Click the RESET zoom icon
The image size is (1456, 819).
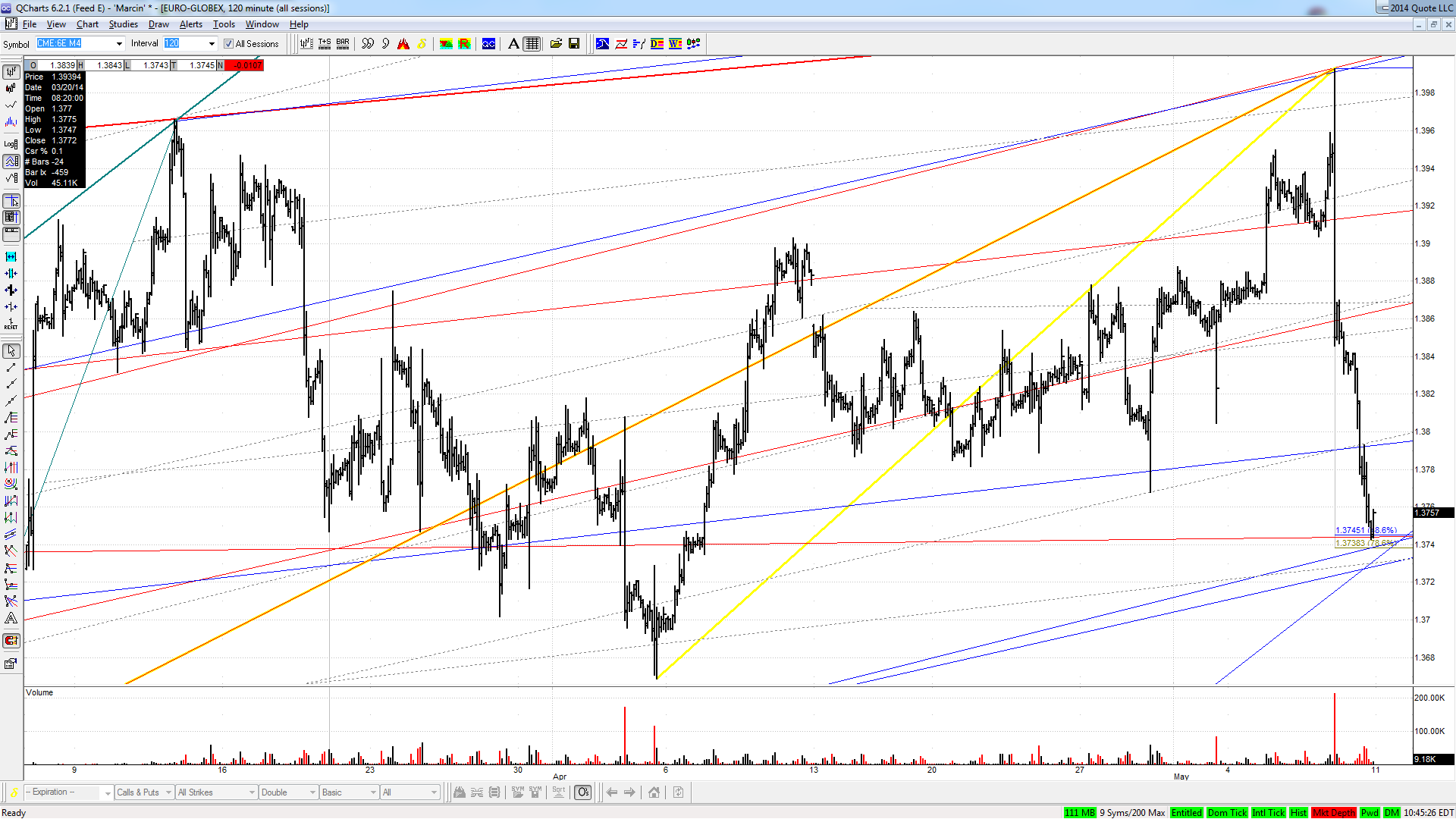11,325
